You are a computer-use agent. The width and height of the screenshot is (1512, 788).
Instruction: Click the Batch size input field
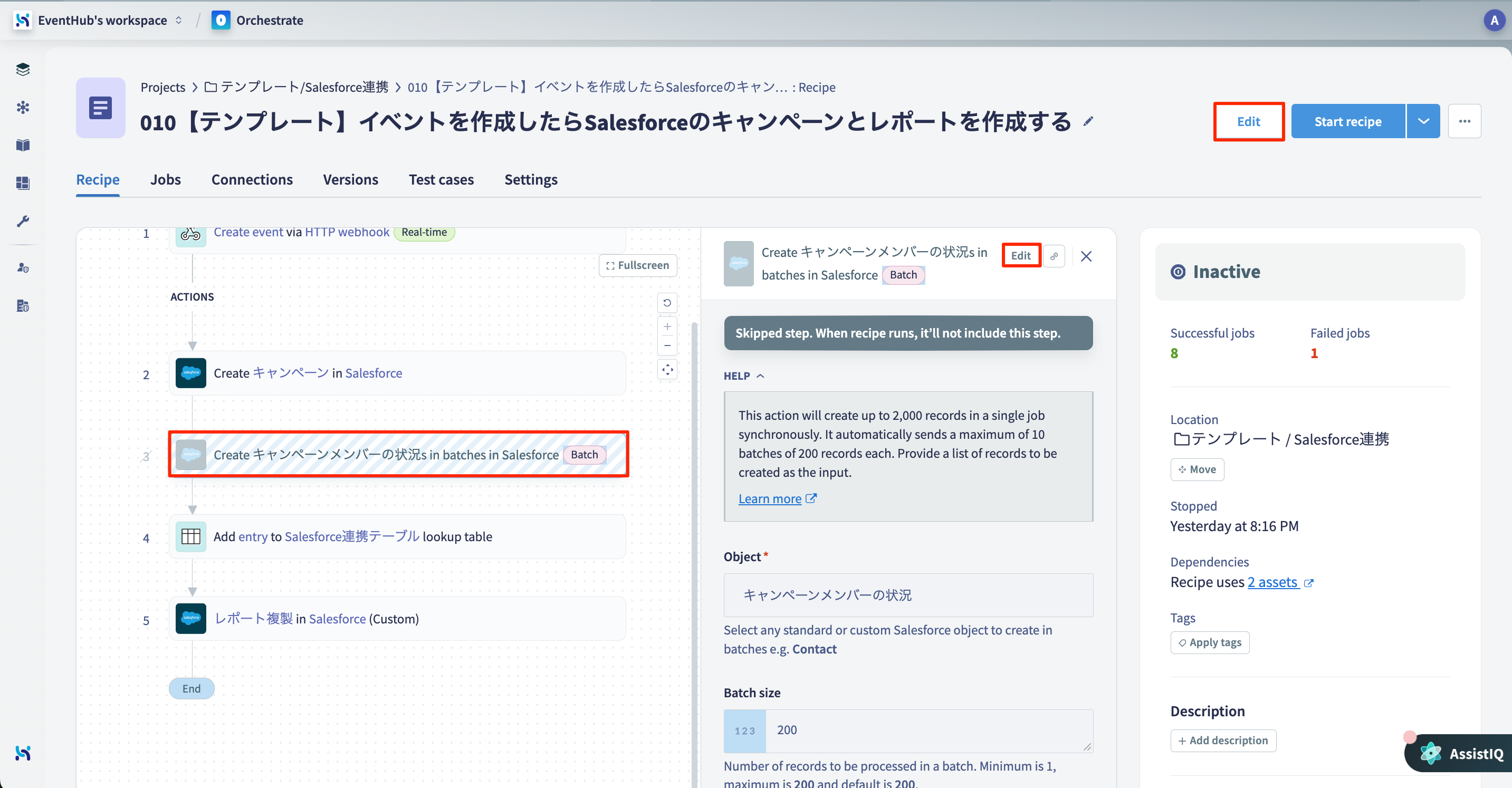click(x=908, y=731)
